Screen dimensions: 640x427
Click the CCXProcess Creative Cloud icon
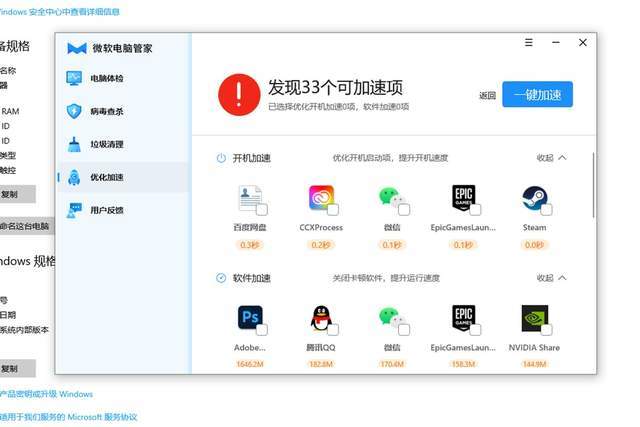321,198
